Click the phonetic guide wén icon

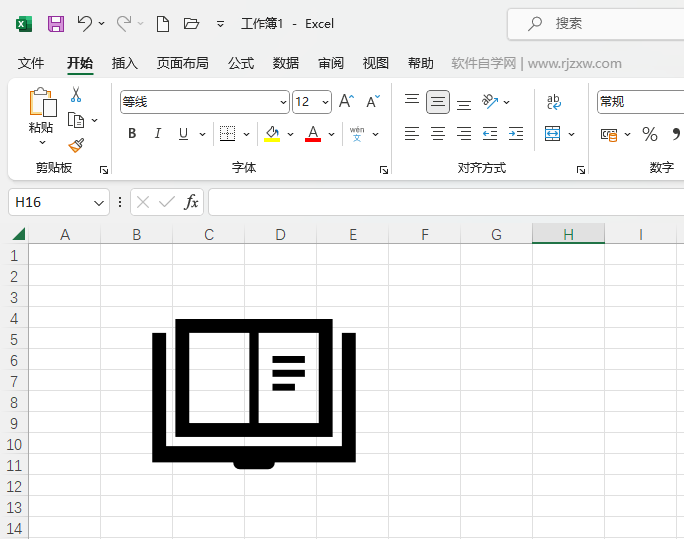tap(357, 134)
